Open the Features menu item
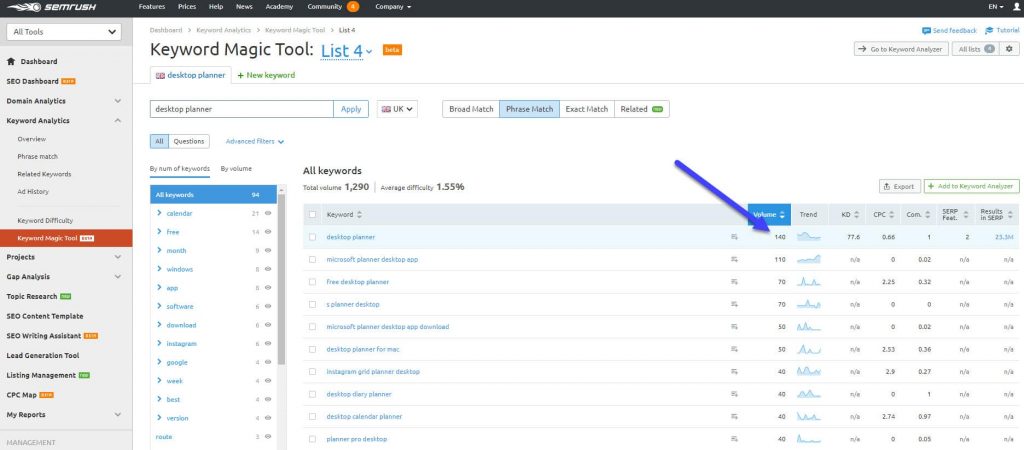The width and height of the screenshot is (1024, 450). click(x=152, y=7)
